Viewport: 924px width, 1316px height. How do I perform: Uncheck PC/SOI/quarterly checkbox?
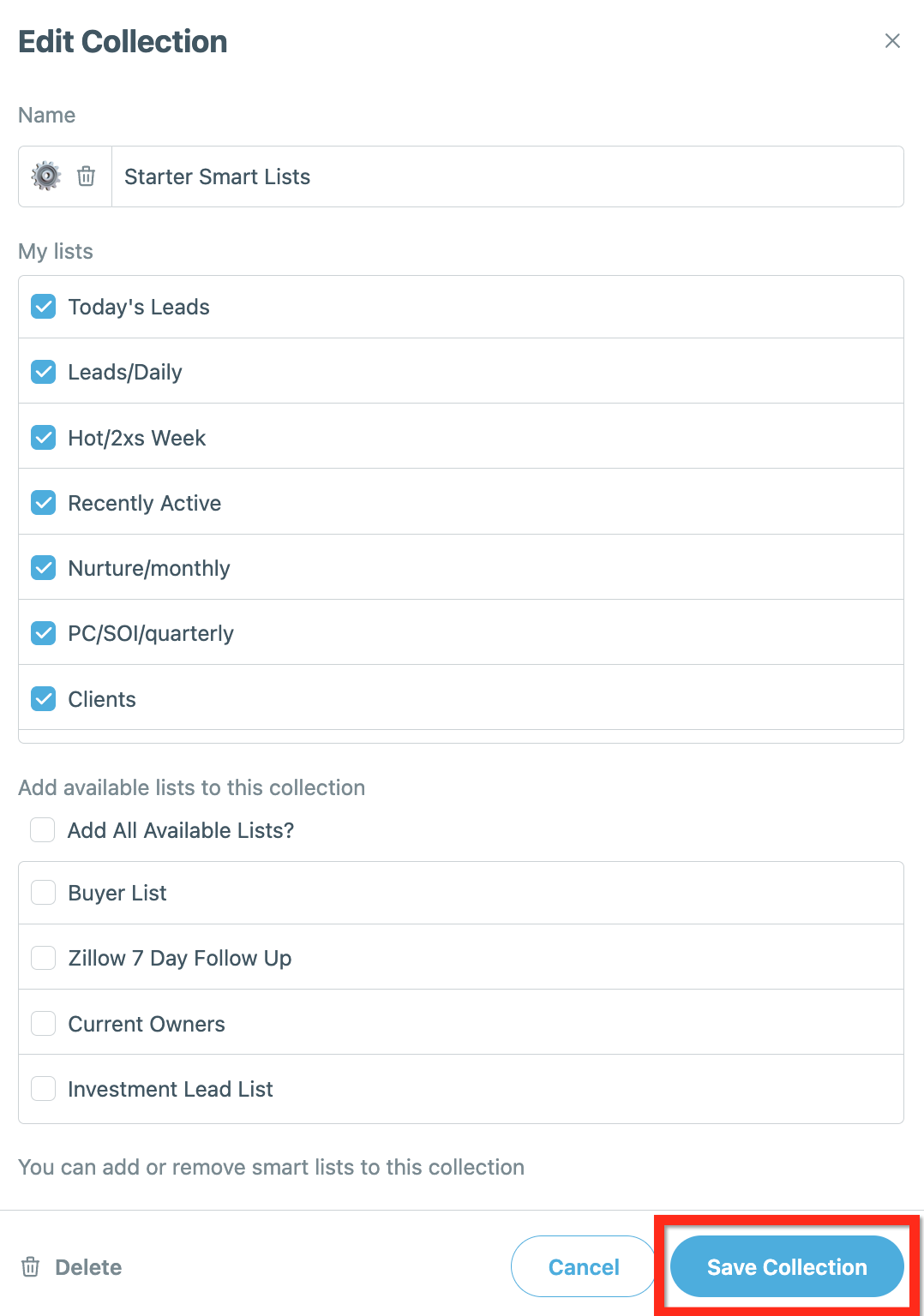[x=44, y=633]
